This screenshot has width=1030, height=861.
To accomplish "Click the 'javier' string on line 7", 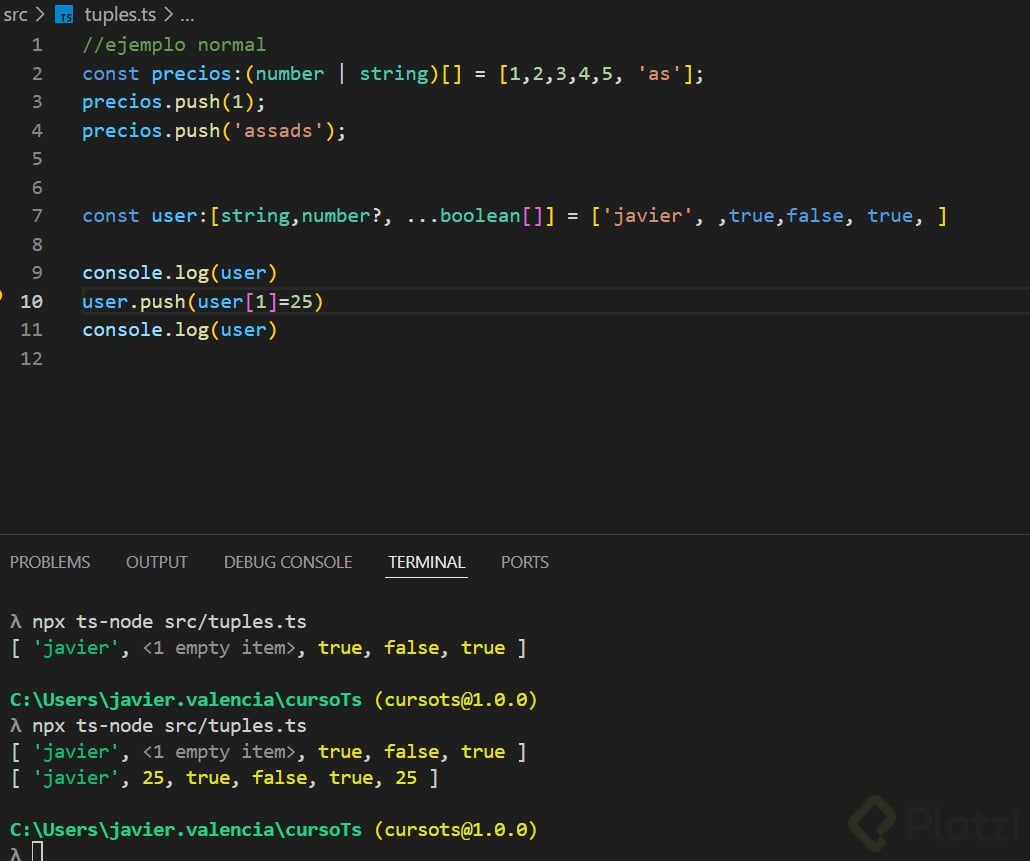I will click(647, 216).
